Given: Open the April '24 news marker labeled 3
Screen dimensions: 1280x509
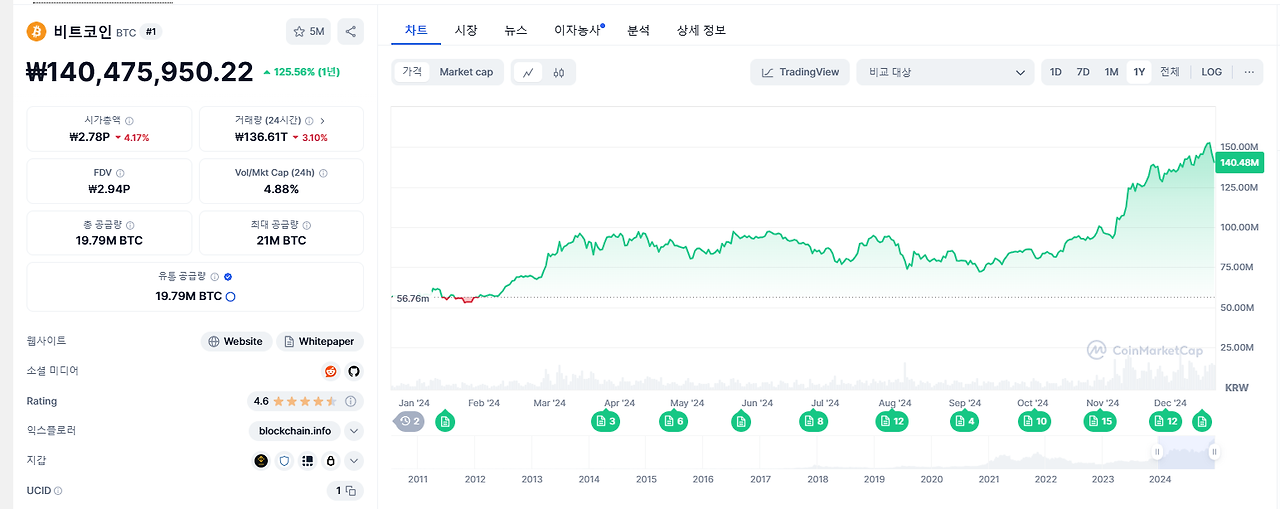Looking at the screenshot, I should tap(607, 422).
